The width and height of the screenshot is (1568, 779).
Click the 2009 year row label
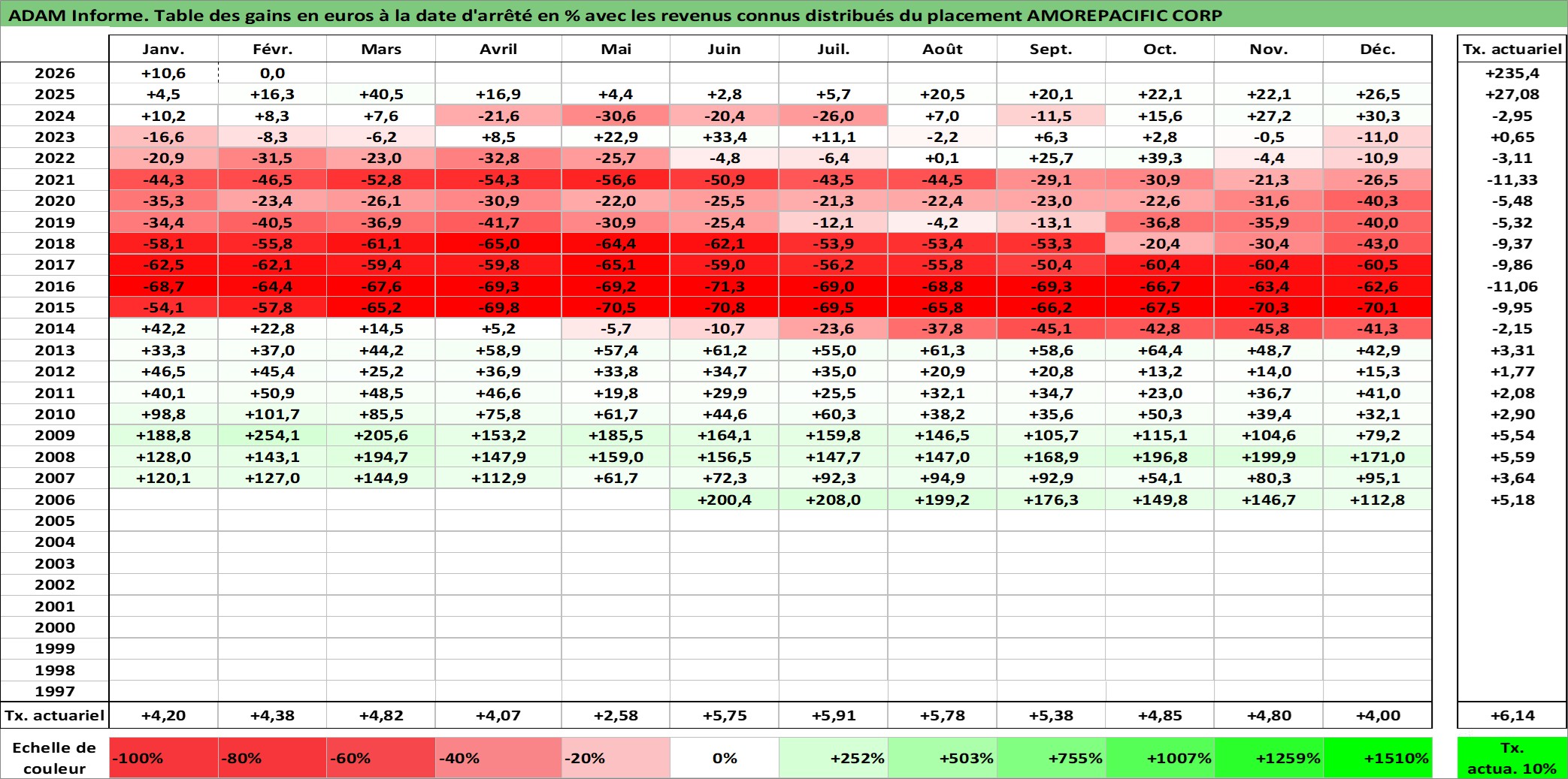[x=54, y=435]
